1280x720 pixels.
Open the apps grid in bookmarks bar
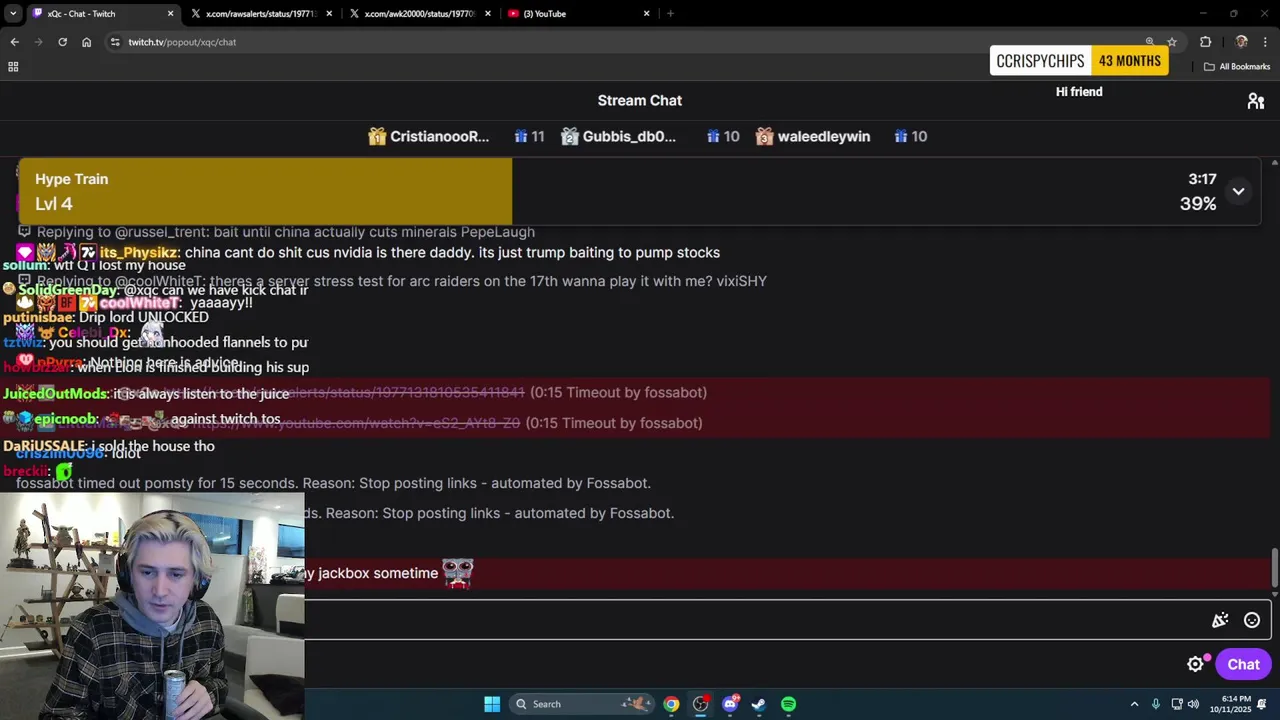pos(13,67)
